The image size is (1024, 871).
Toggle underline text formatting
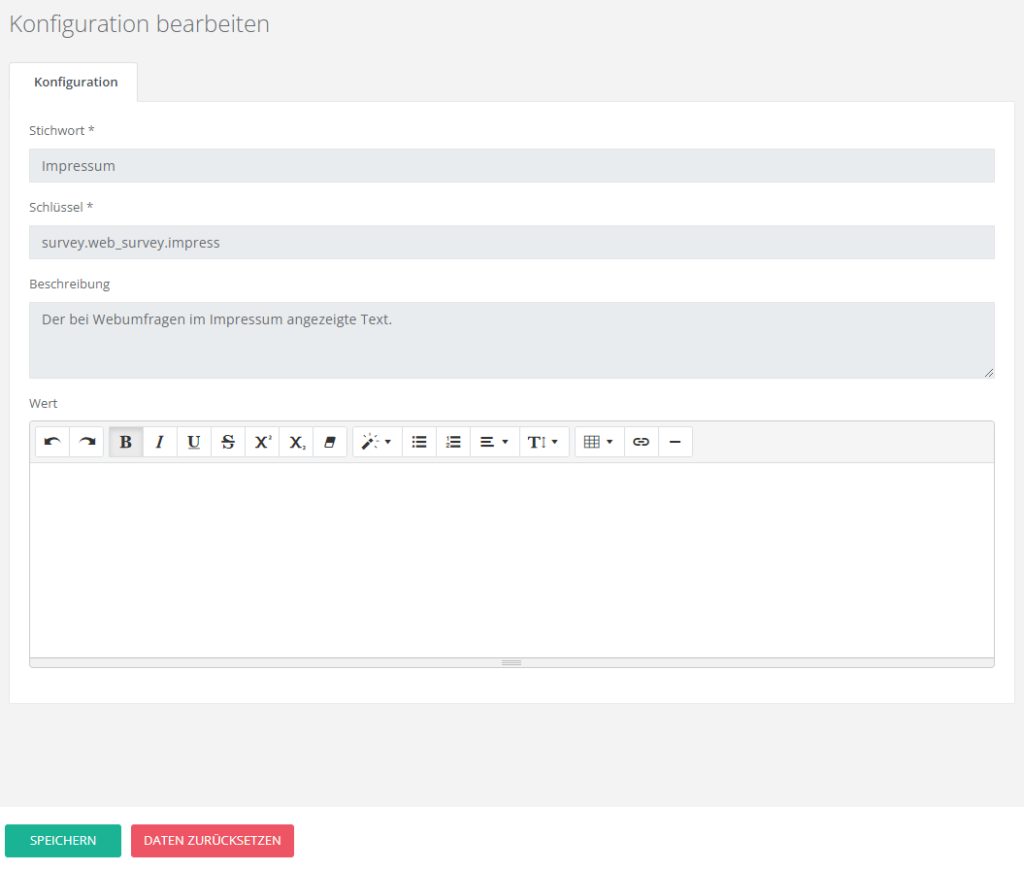click(x=194, y=442)
